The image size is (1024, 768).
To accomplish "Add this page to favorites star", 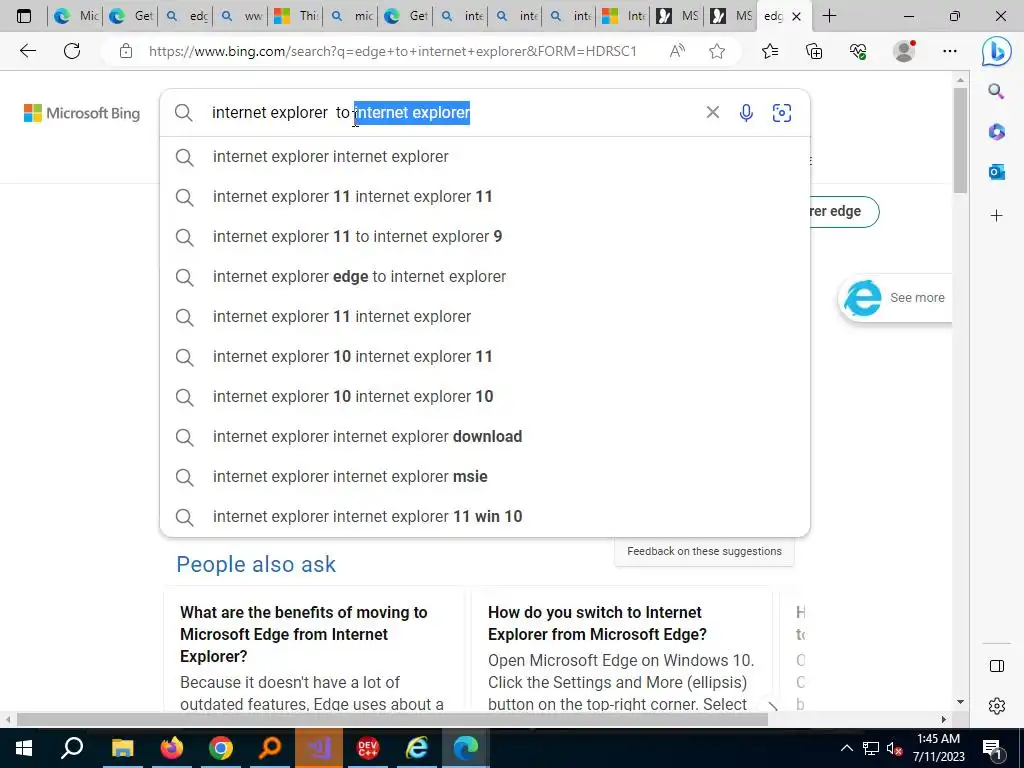I will click(717, 51).
